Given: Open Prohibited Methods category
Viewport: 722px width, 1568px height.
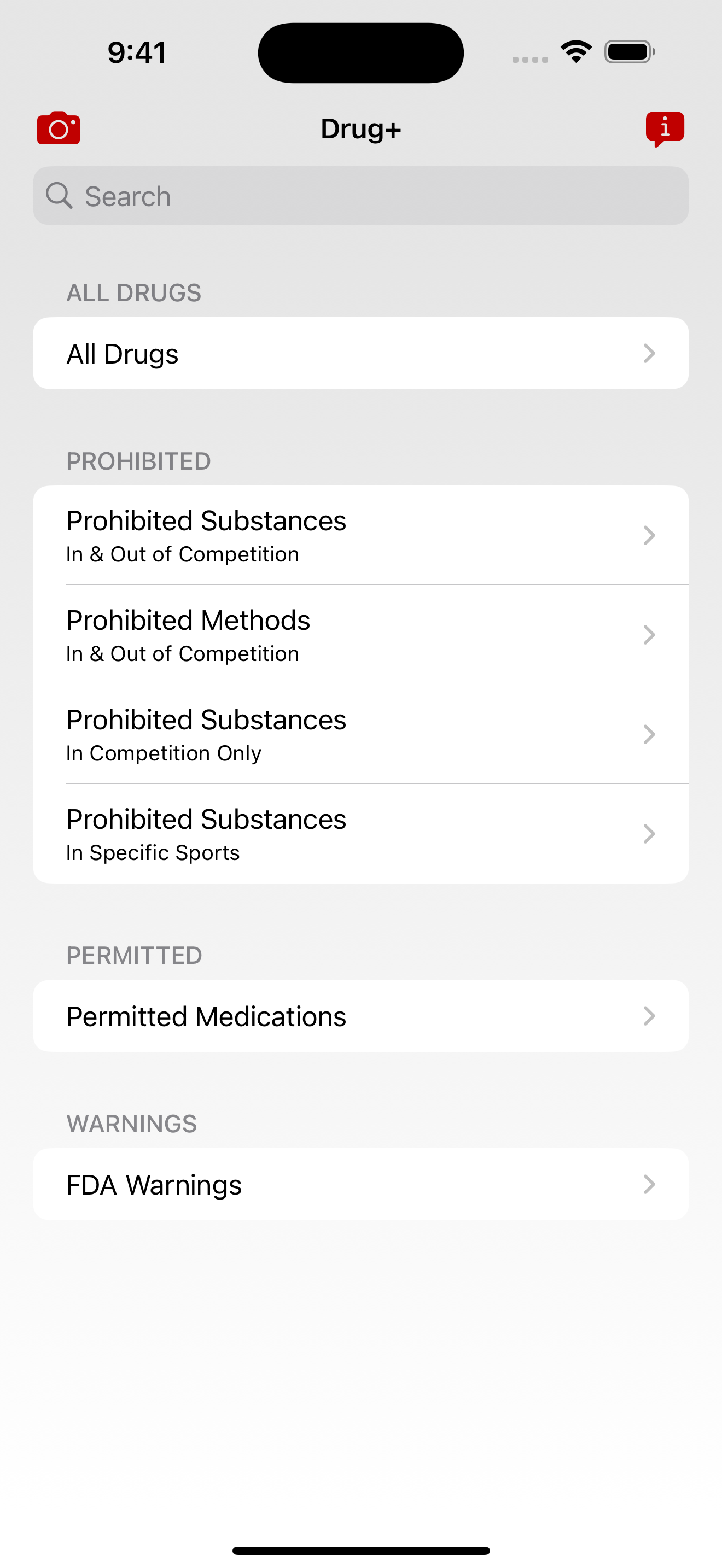Looking at the screenshot, I should coord(361,635).
